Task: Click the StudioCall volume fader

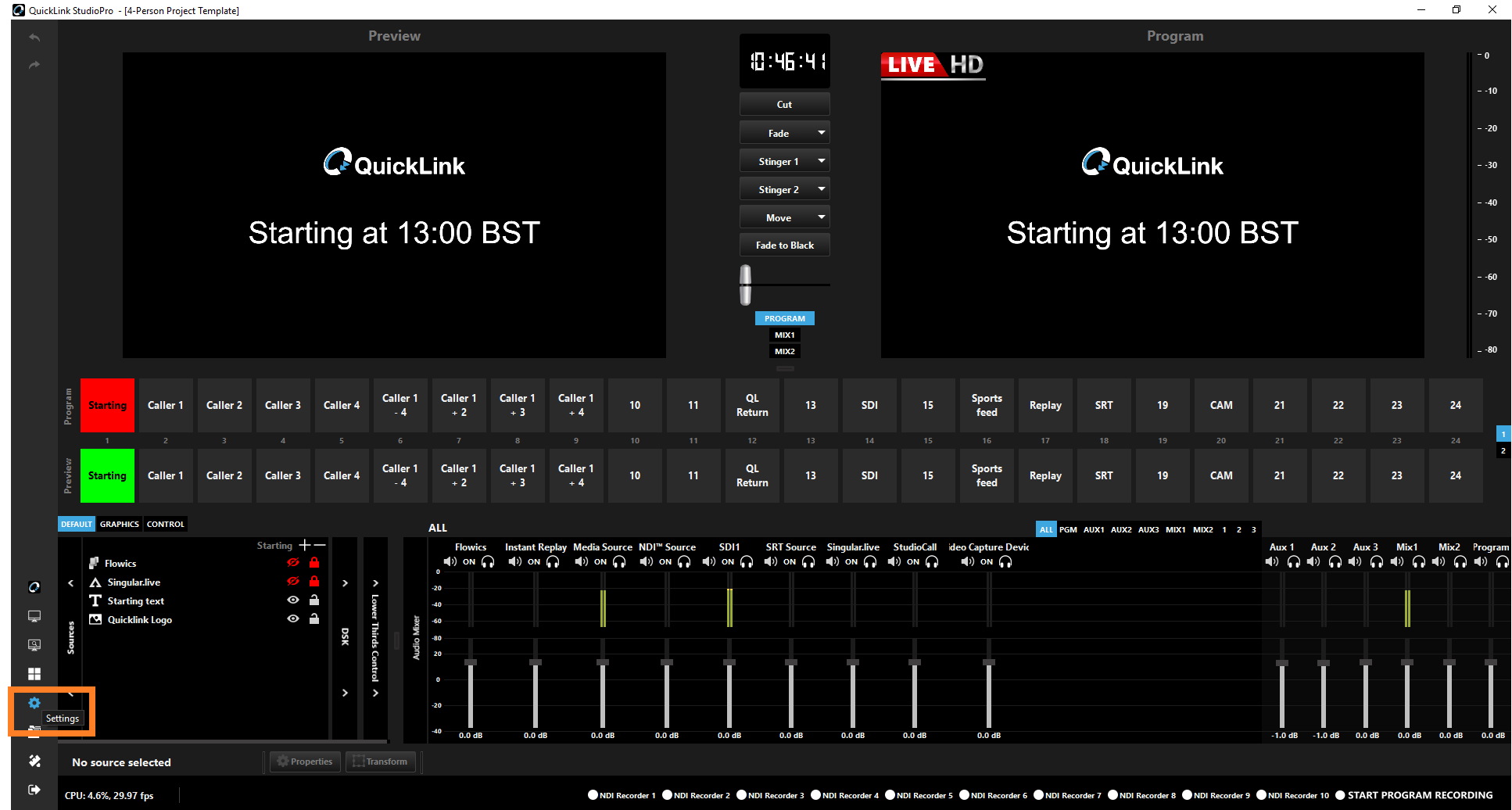Action: point(915,663)
